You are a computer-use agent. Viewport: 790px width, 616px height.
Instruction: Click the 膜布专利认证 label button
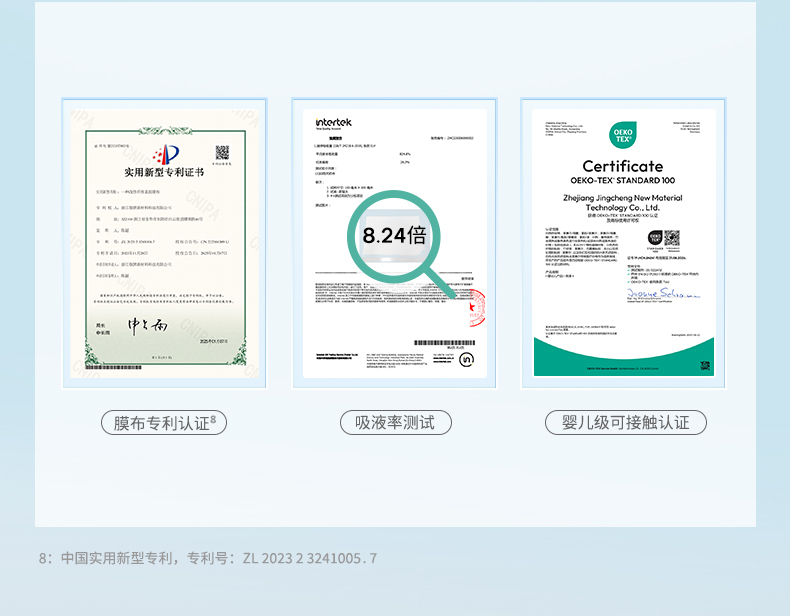pos(164,422)
